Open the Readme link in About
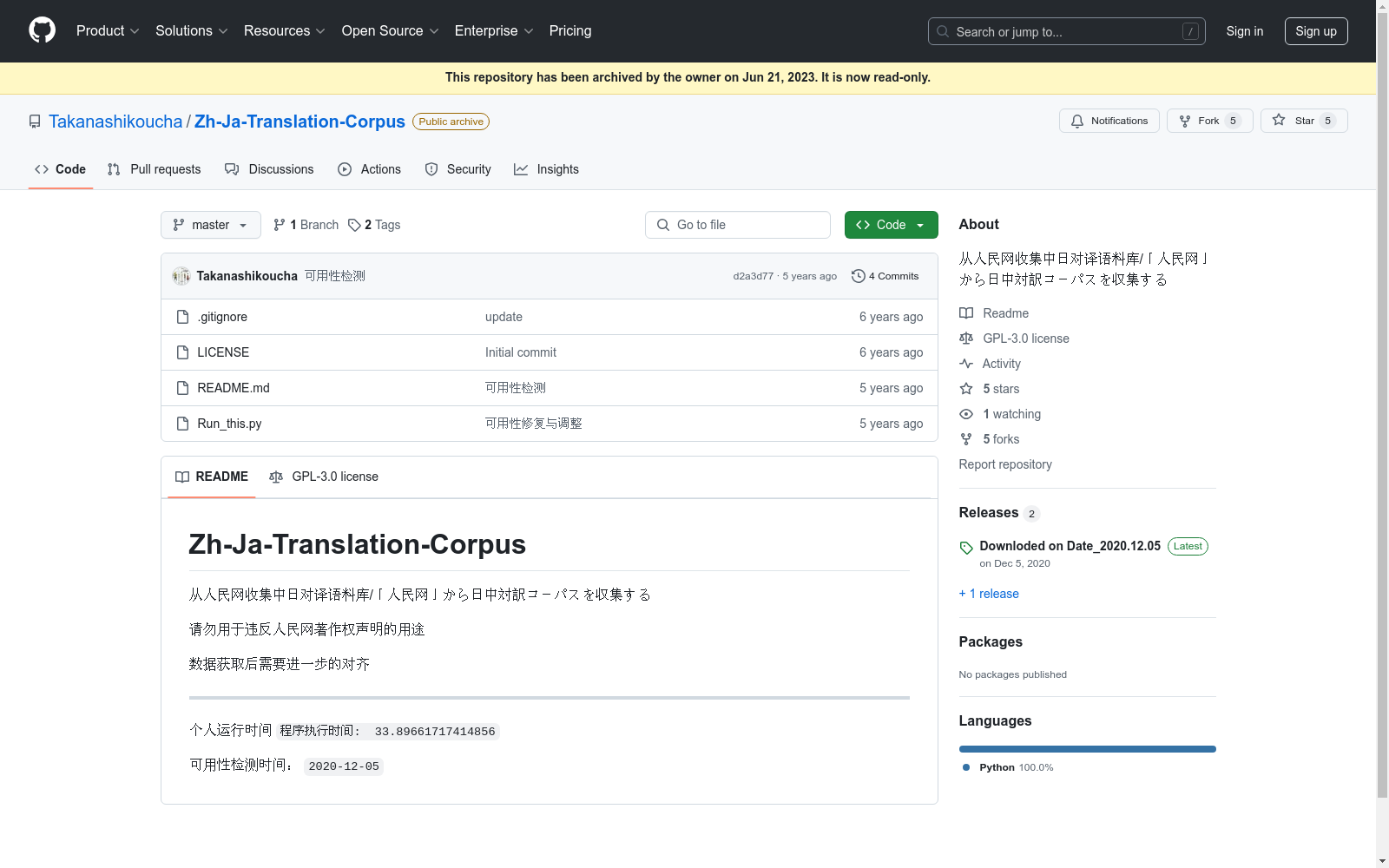 (x=994, y=313)
